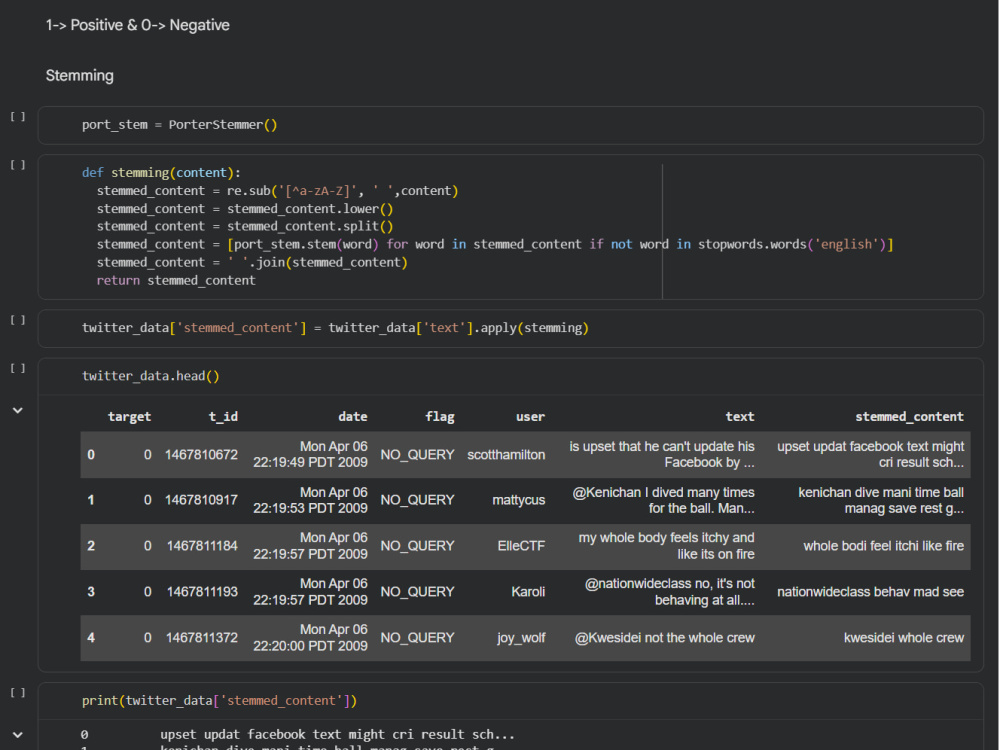1000x750 pixels.
Task: Collapse the twitter_data.head() output
Action: coord(18,411)
